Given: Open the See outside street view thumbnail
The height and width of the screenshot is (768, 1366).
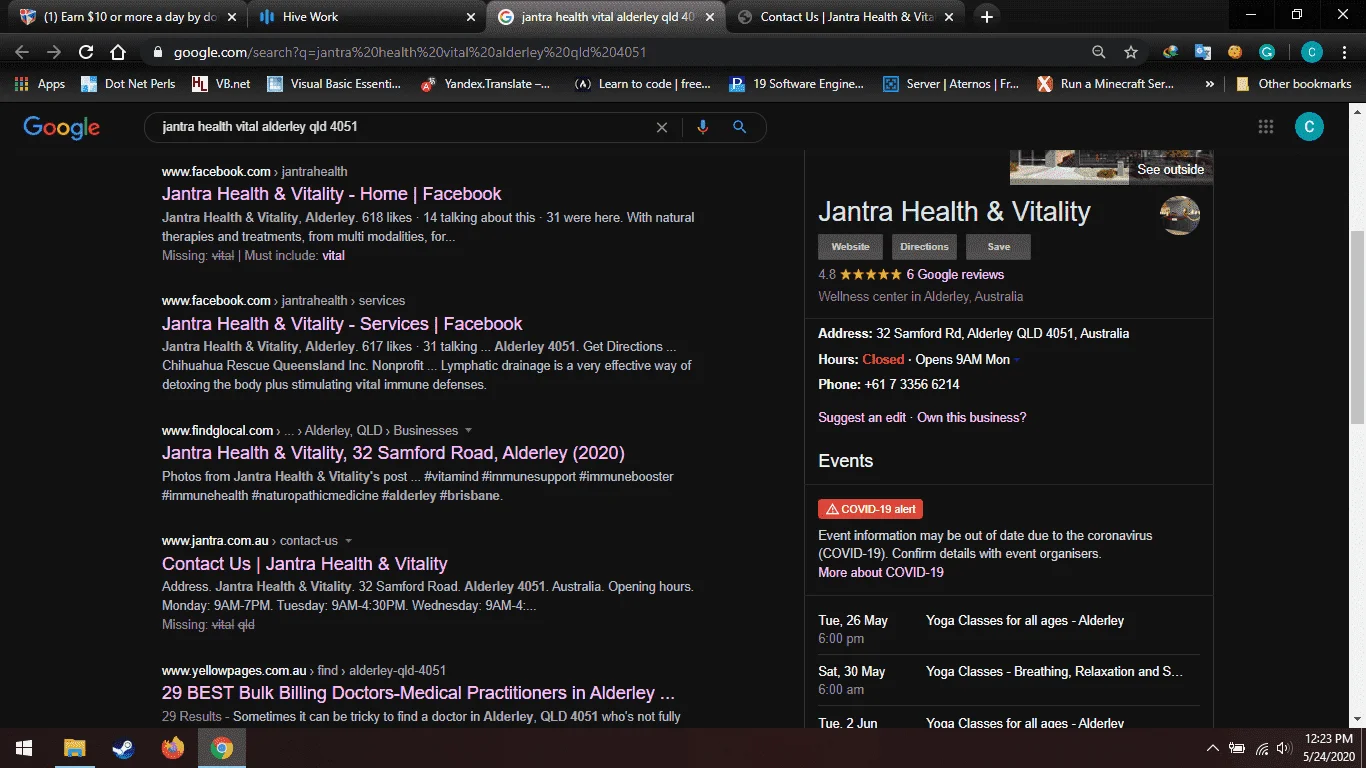Looking at the screenshot, I should (x=1111, y=168).
